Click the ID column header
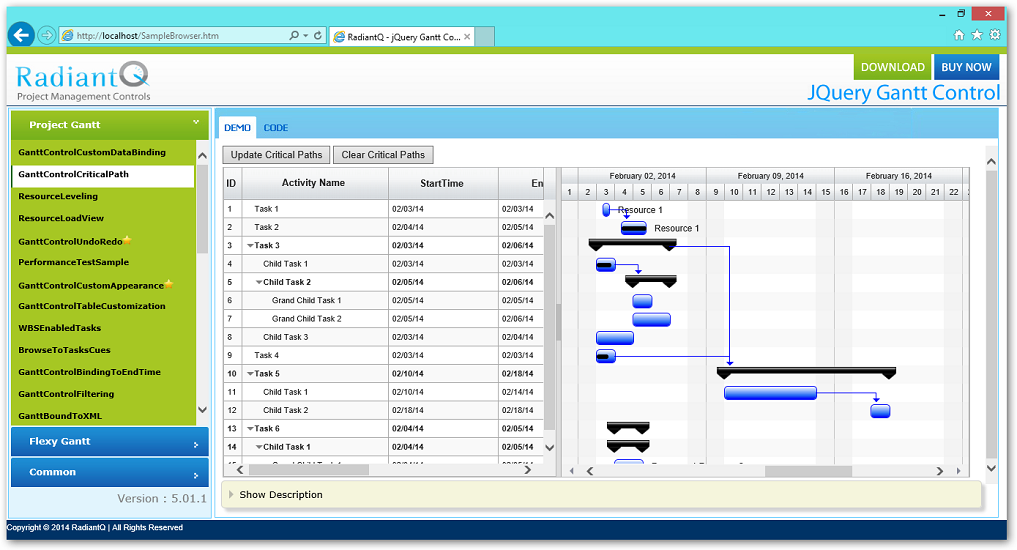The image size is (1017, 550). pos(232,184)
